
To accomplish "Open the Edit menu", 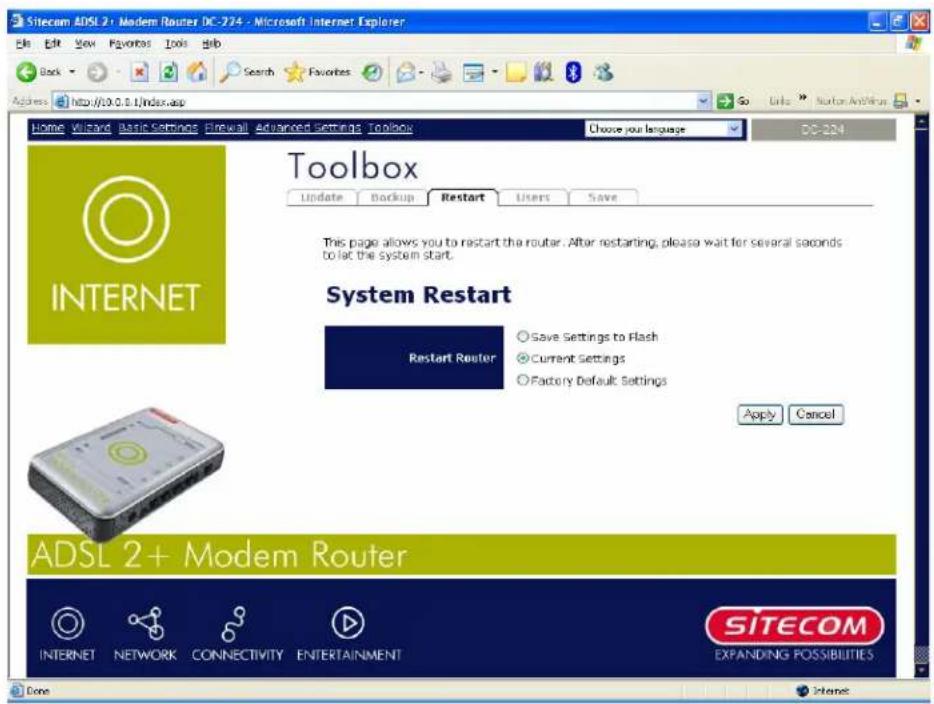I will 53,43.
